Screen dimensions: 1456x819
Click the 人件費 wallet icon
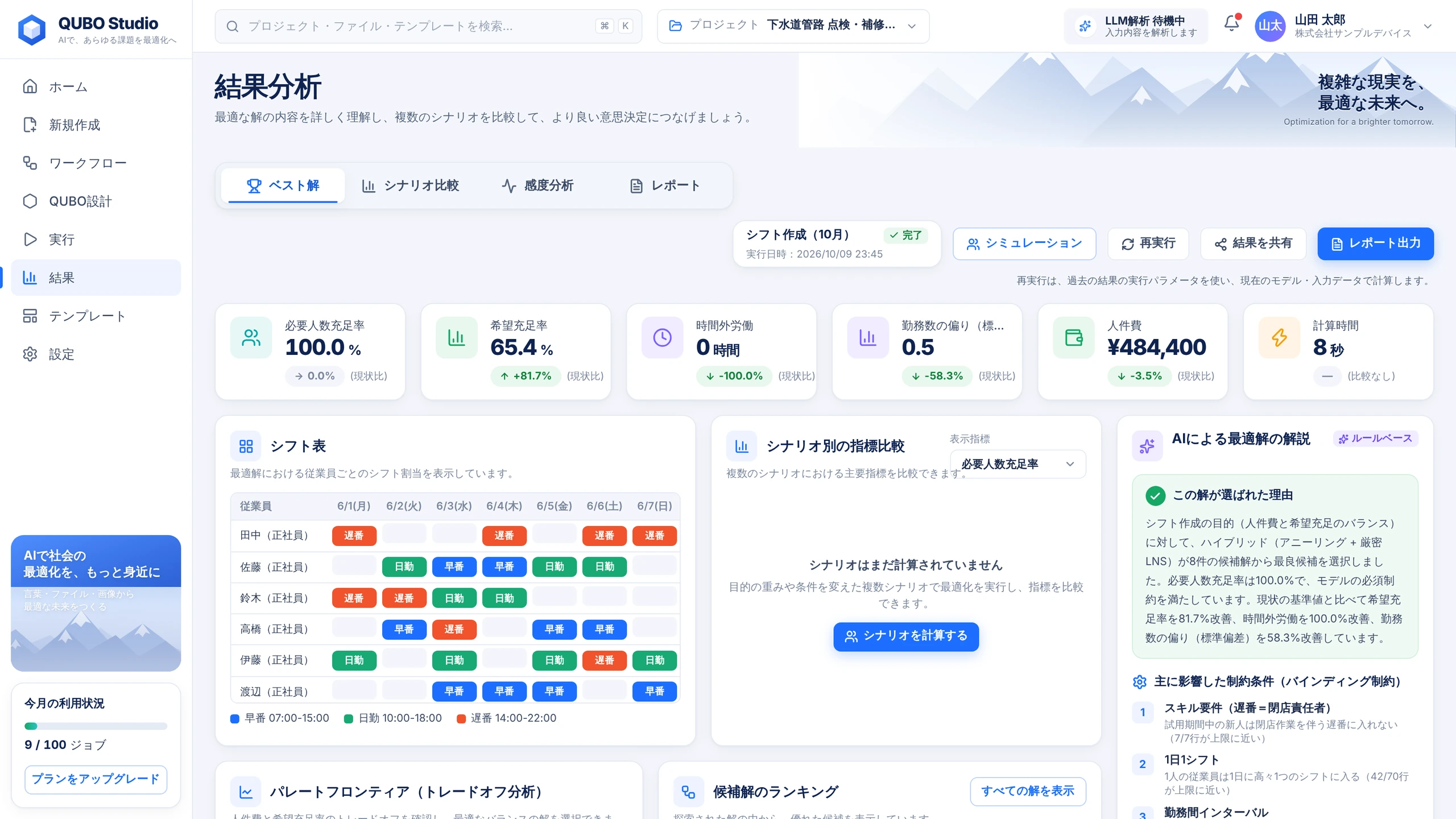coord(1073,337)
